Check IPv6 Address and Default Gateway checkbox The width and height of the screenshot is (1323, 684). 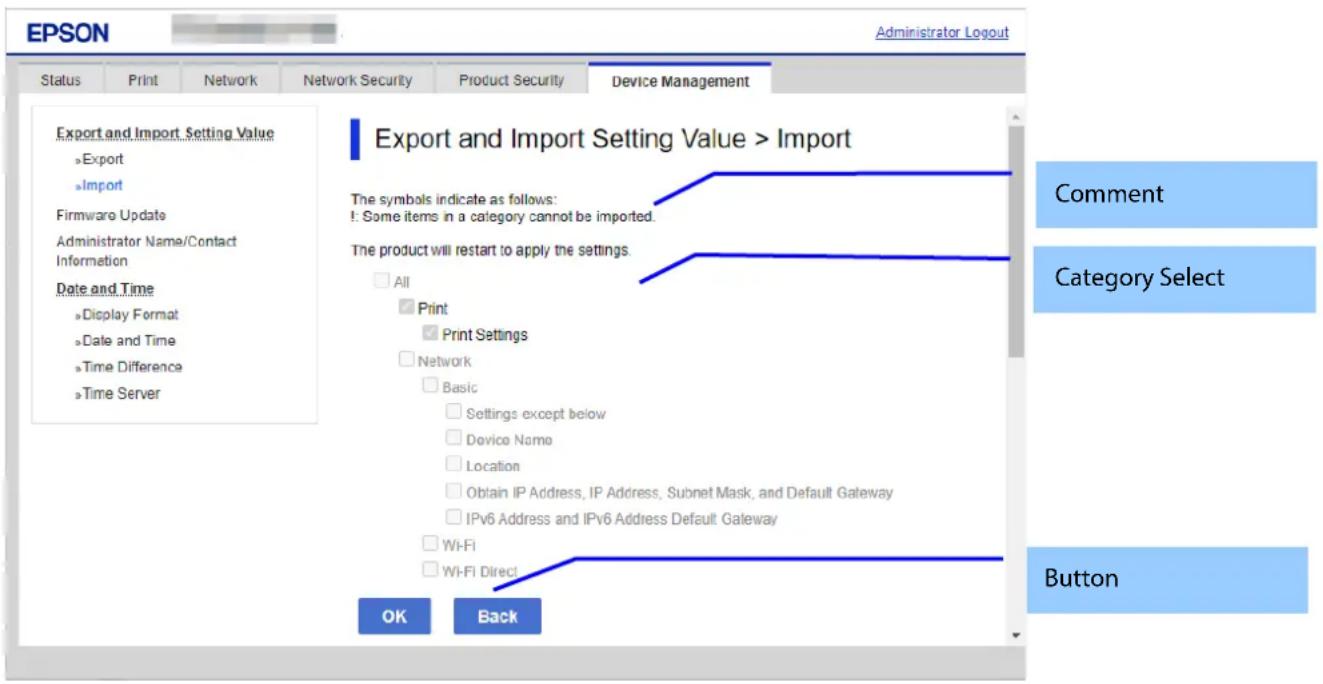point(454,517)
